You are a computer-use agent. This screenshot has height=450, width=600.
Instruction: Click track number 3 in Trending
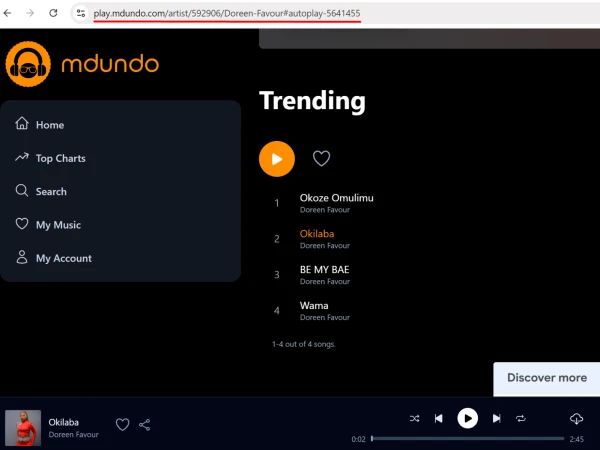coord(277,275)
